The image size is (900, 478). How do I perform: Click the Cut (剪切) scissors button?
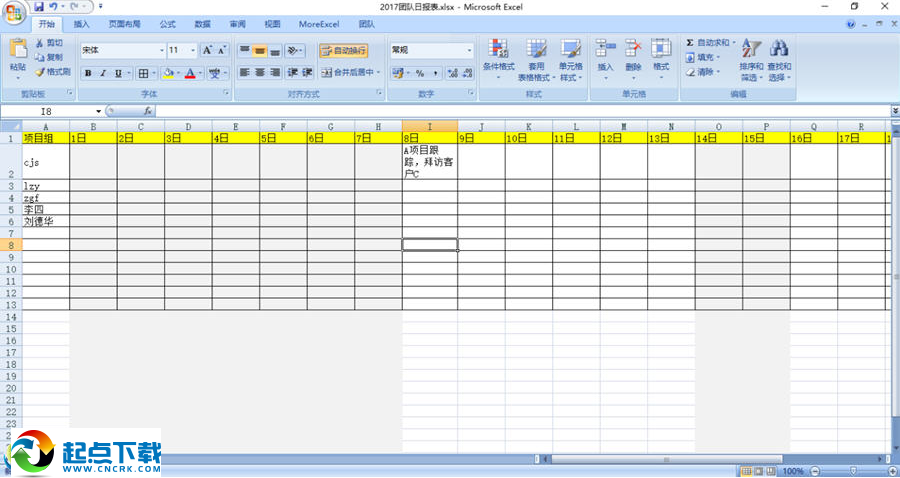click(x=49, y=43)
